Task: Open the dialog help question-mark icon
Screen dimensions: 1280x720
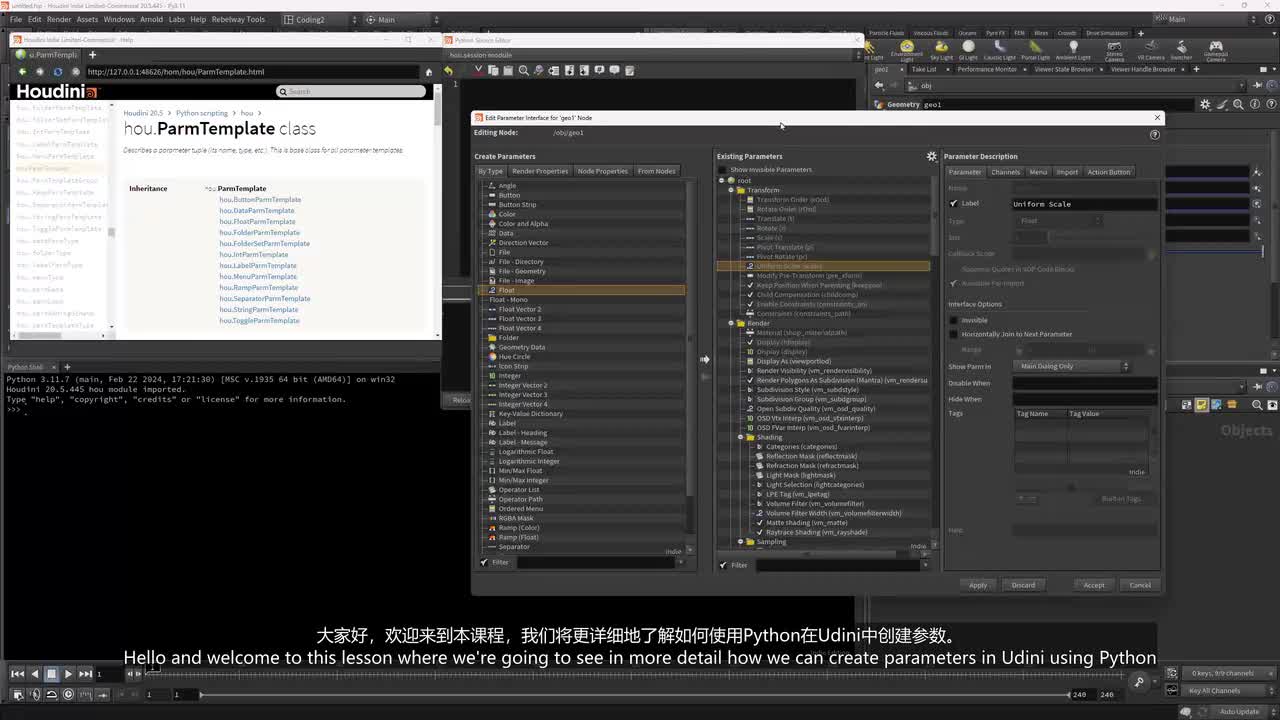Action: (x=1156, y=133)
